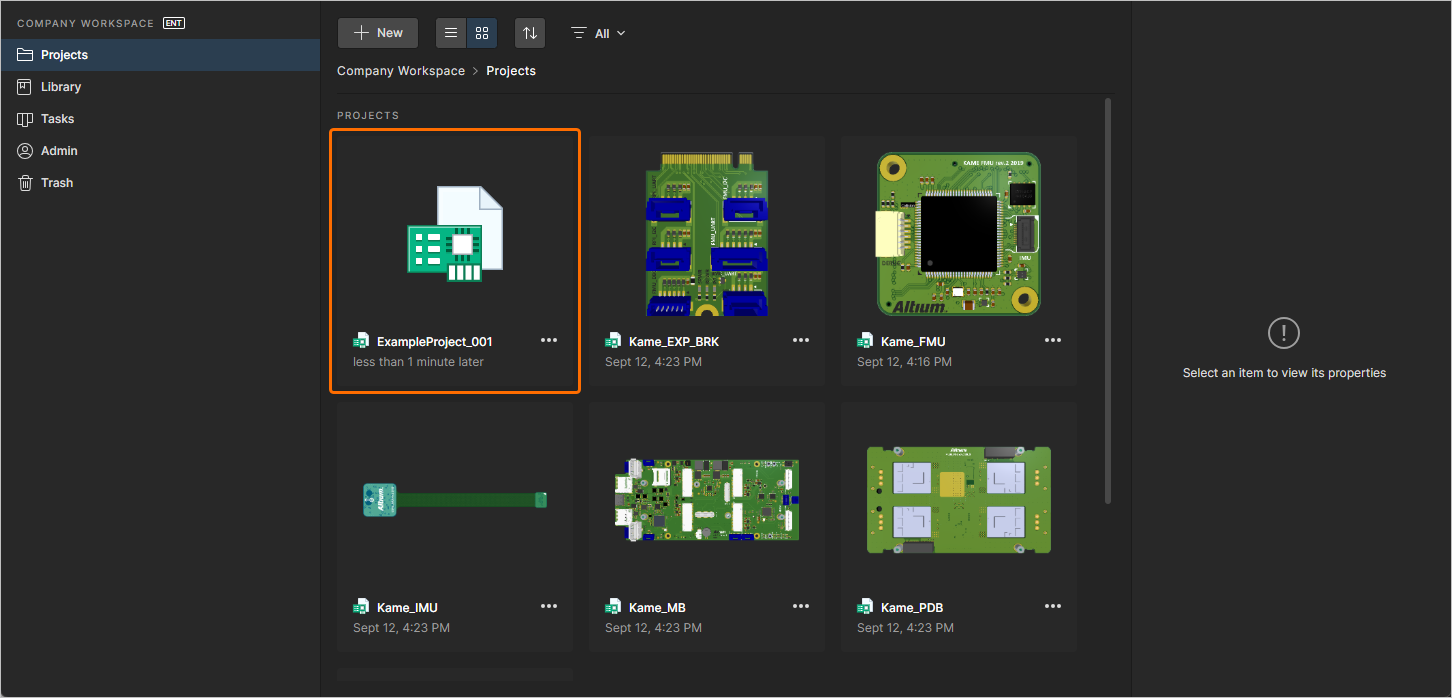Click the project icon beside Kame_FMU
Viewport: 1452px width, 698px height.
865,340
